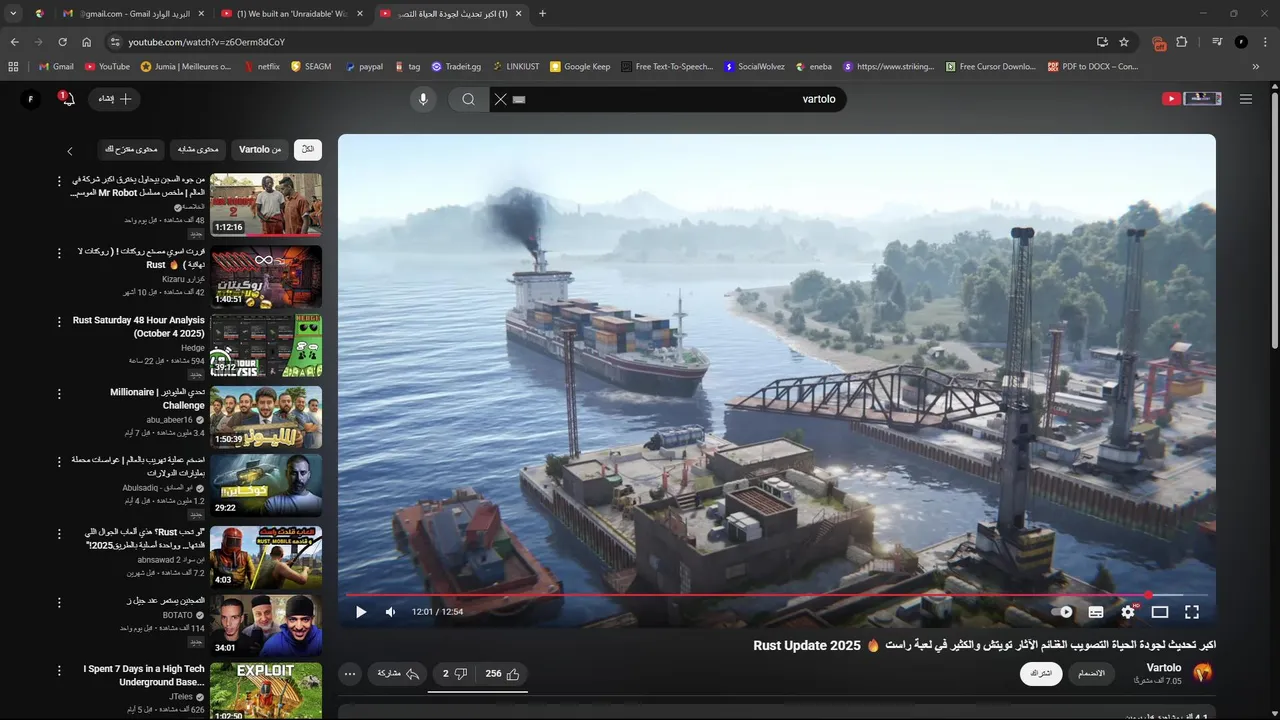
Task: Play the video with the play button
Action: tap(361, 612)
